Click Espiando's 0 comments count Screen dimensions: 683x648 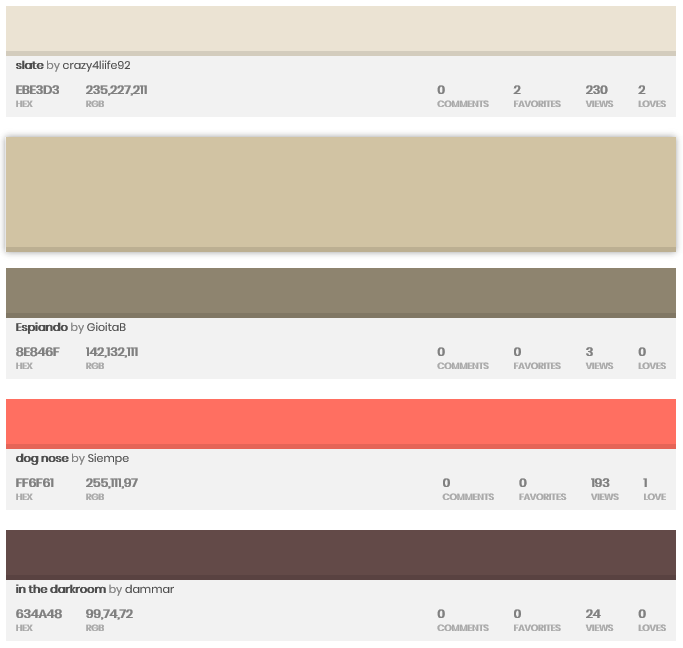pos(441,352)
